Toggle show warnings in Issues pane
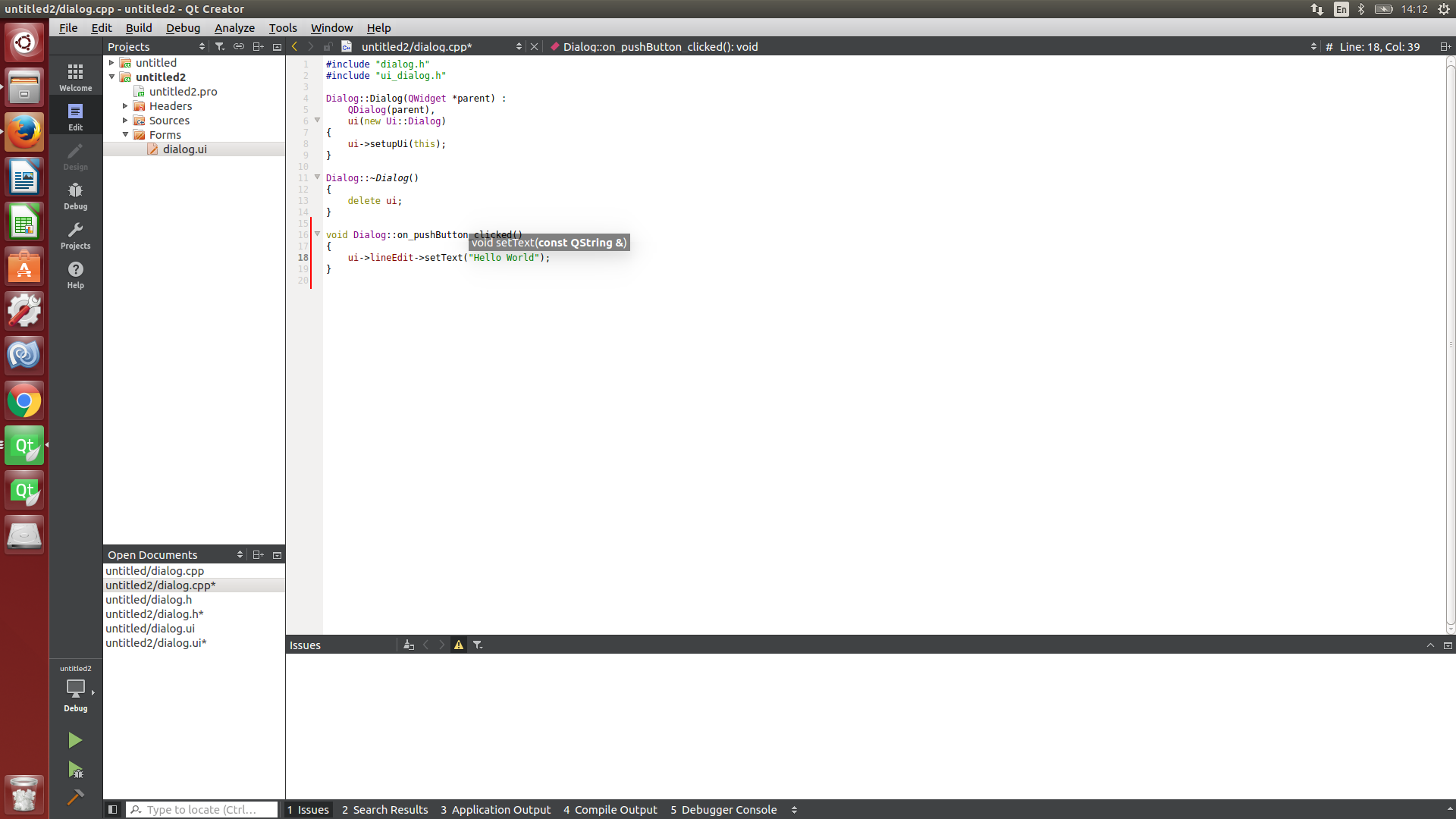The image size is (1456, 819). coord(459,645)
